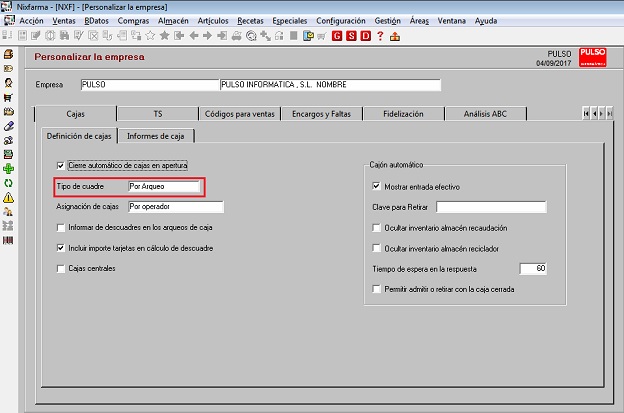The image size is (624, 413).
Task: Check the Cajas centrales box
Action: click(x=60, y=269)
